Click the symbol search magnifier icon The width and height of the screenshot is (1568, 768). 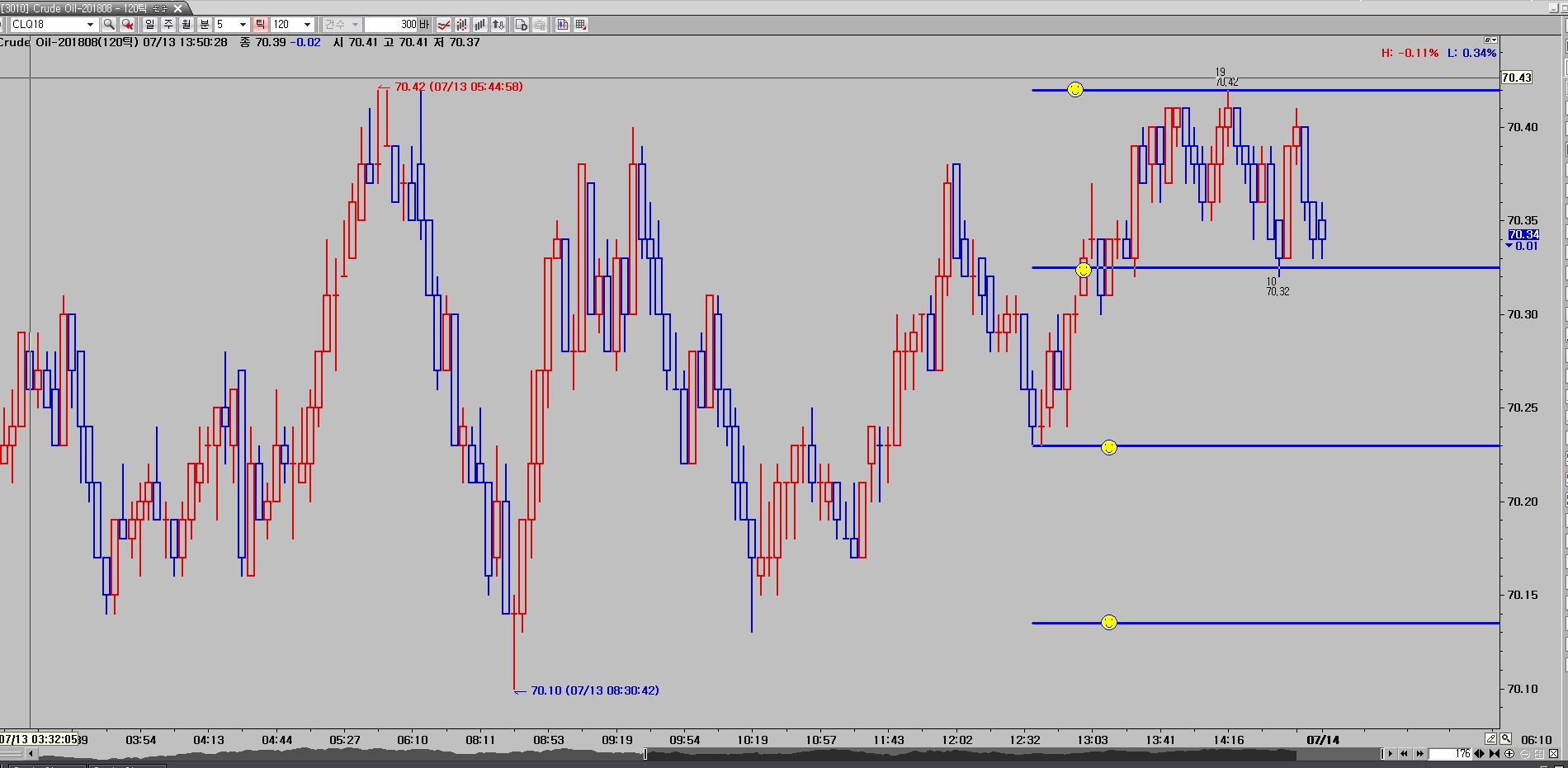[x=108, y=25]
